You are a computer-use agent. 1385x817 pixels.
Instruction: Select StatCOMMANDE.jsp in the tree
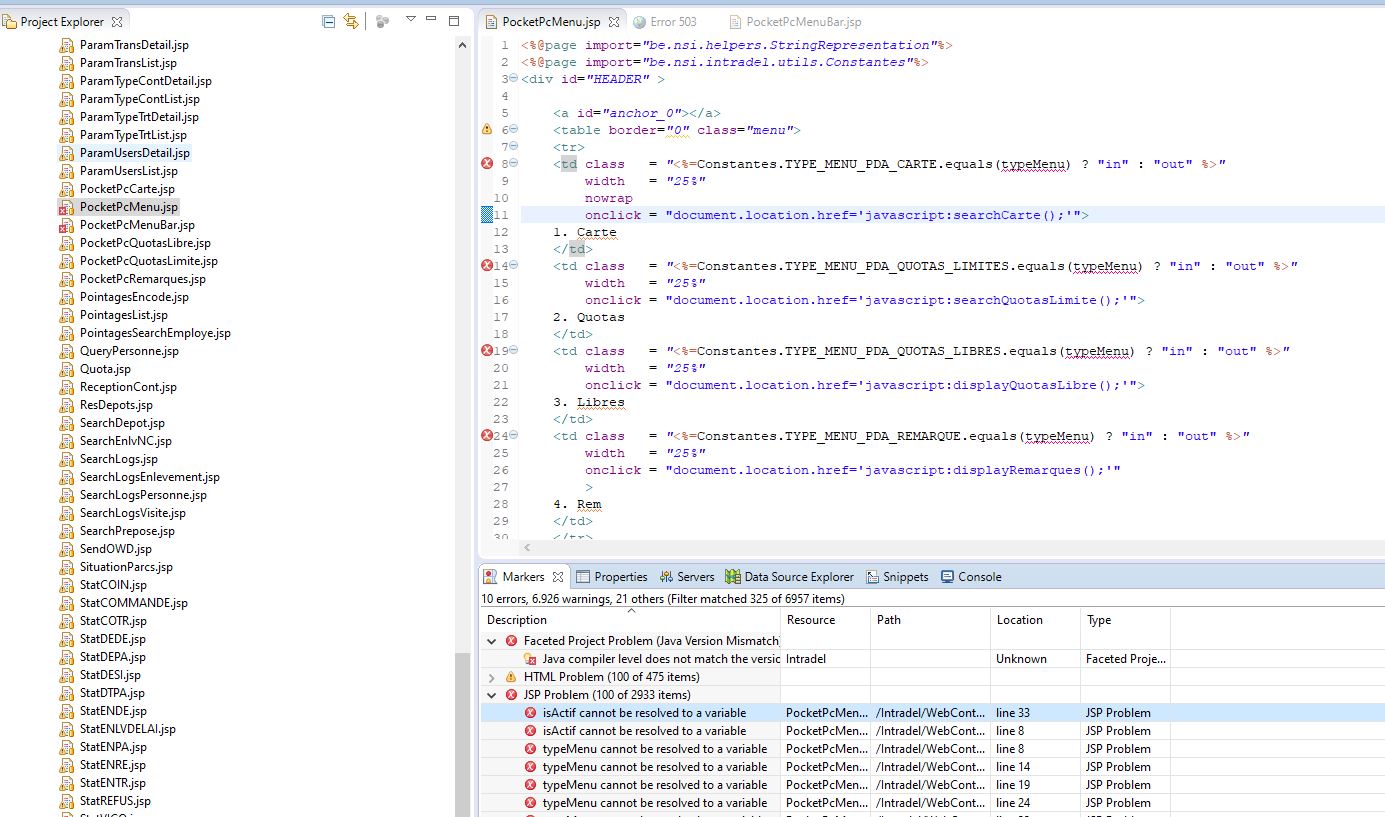133,603
